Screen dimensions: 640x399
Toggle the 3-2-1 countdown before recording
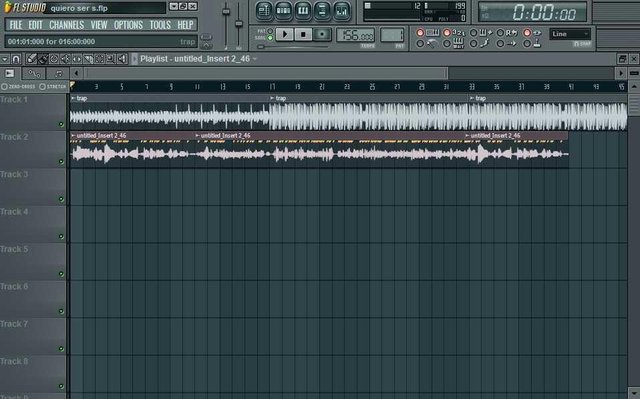click(447, 32)
